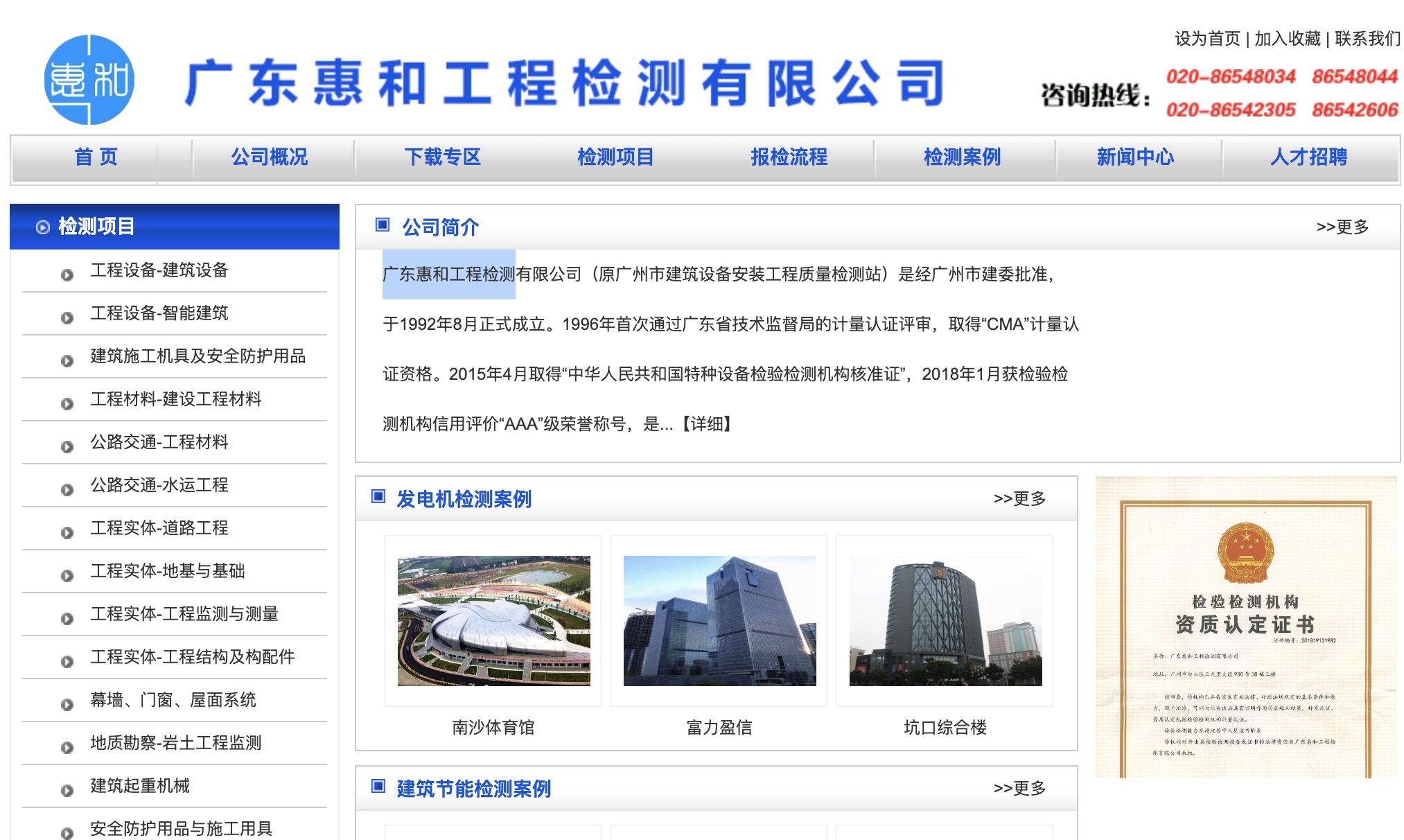
Task: Open the 检测案例 menu item
Action: [962, 157]
